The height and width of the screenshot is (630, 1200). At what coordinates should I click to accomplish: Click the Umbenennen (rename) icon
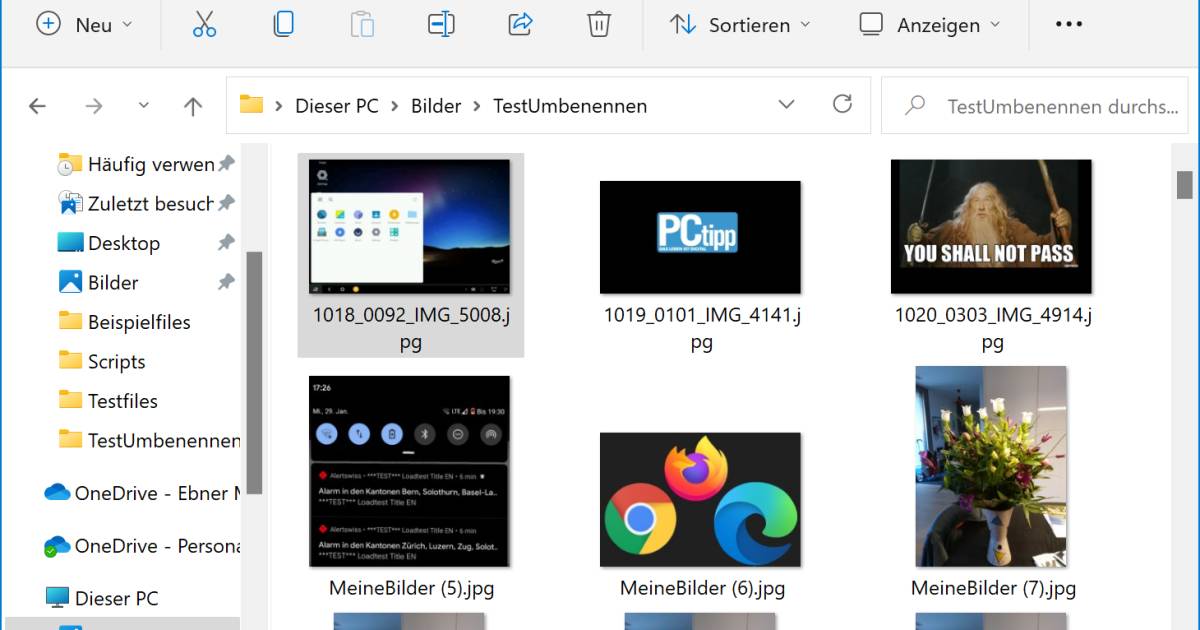coord(441,25)
